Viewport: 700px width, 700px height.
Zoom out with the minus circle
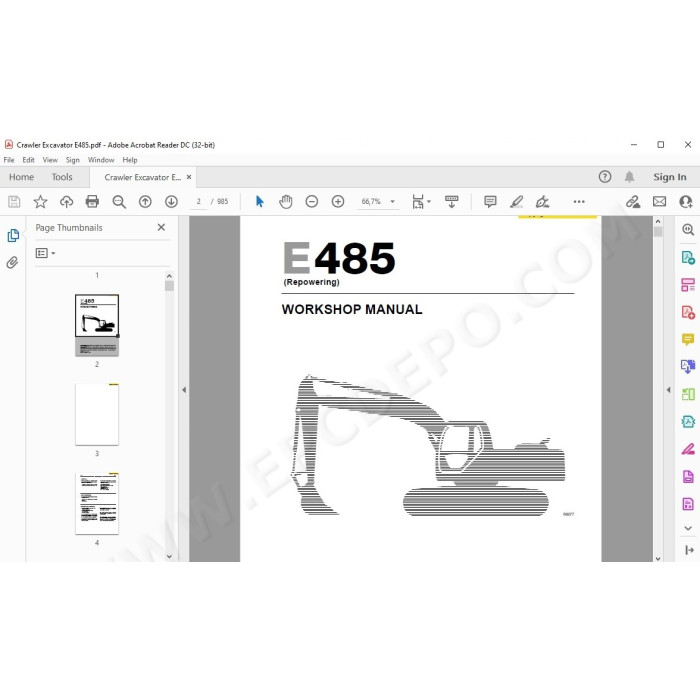[312, 202]
